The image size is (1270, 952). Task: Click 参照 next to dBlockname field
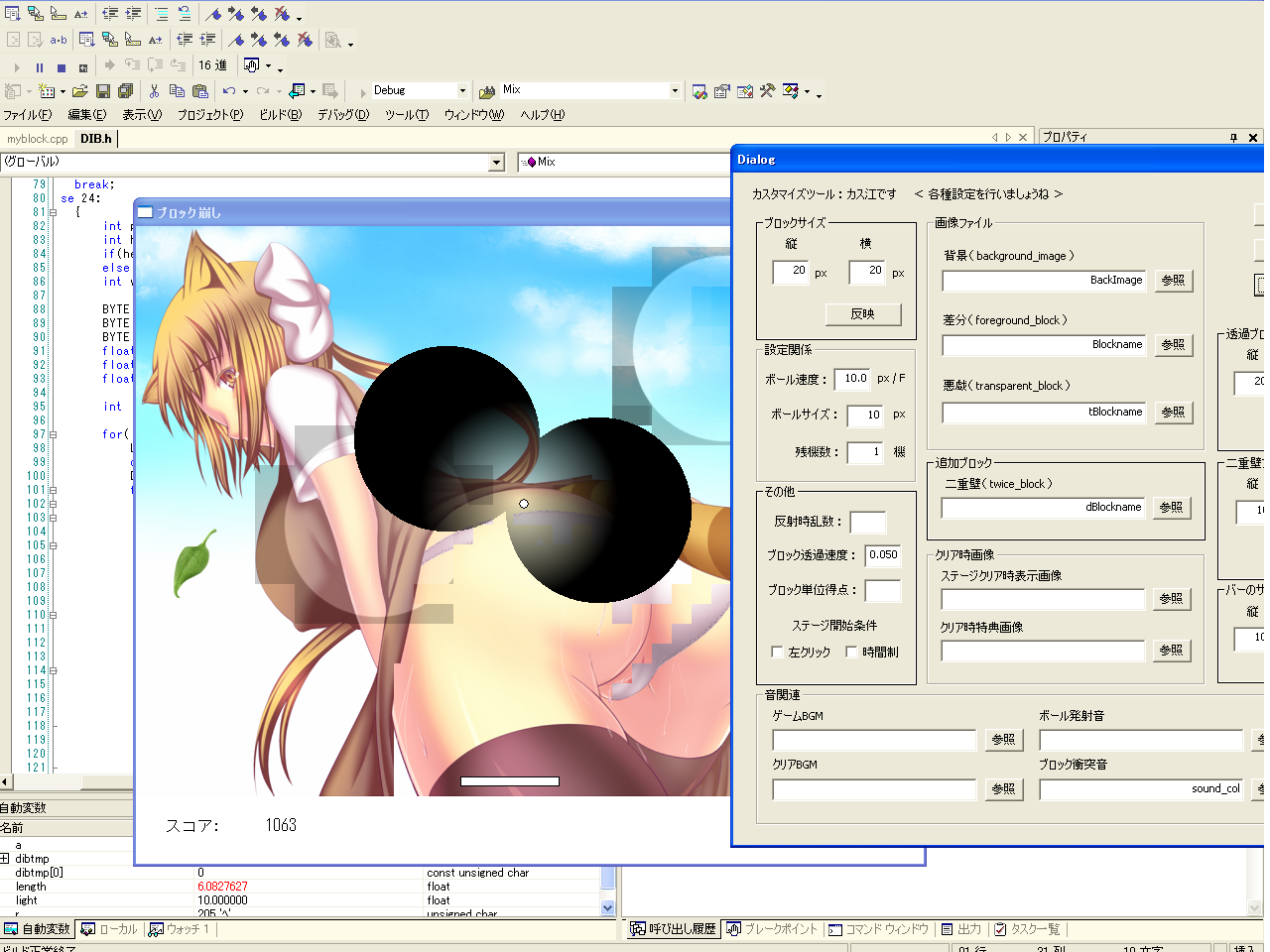[1171, 508]
